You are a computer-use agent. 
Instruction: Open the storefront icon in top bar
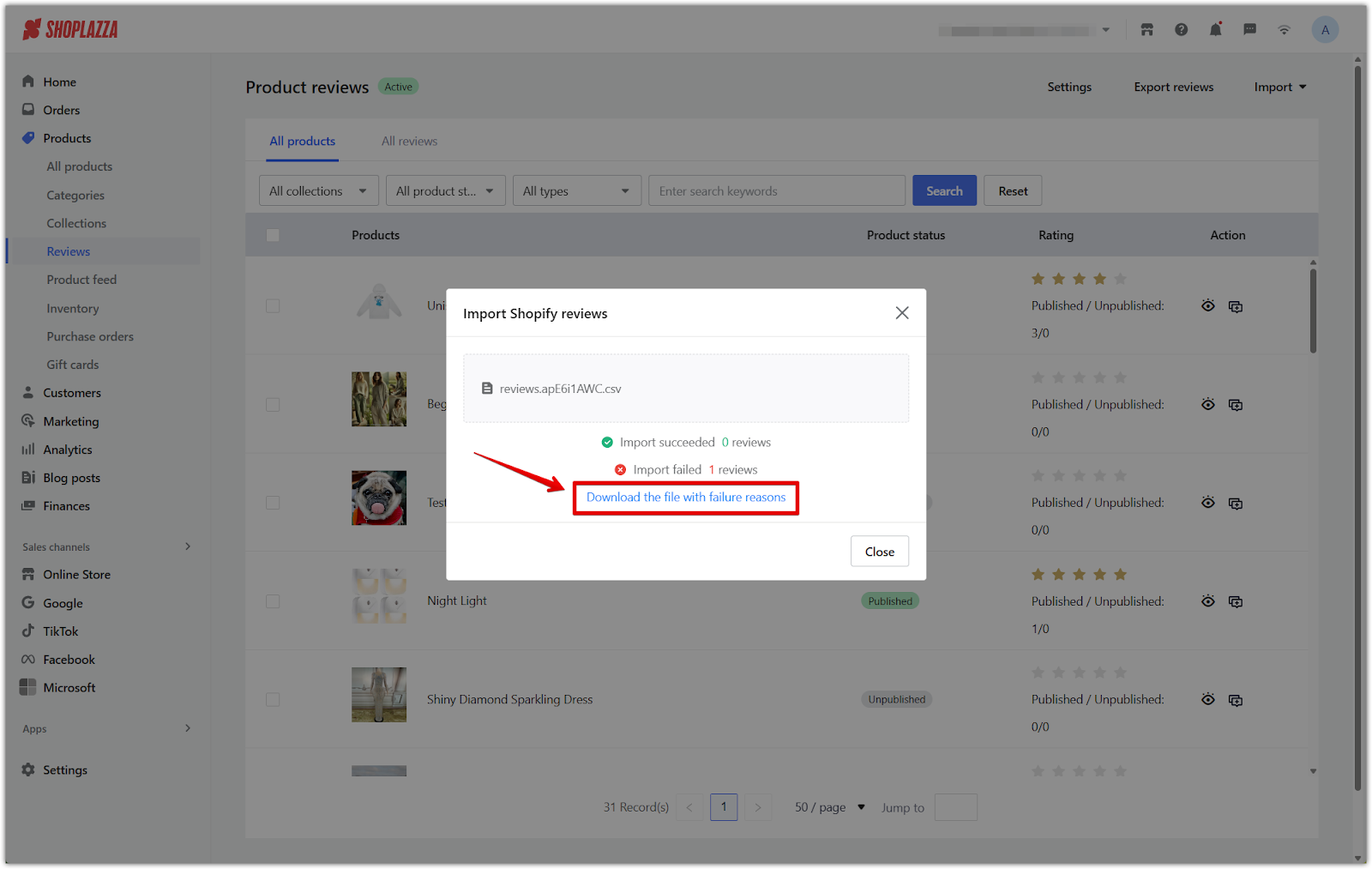coord(1146,30)
